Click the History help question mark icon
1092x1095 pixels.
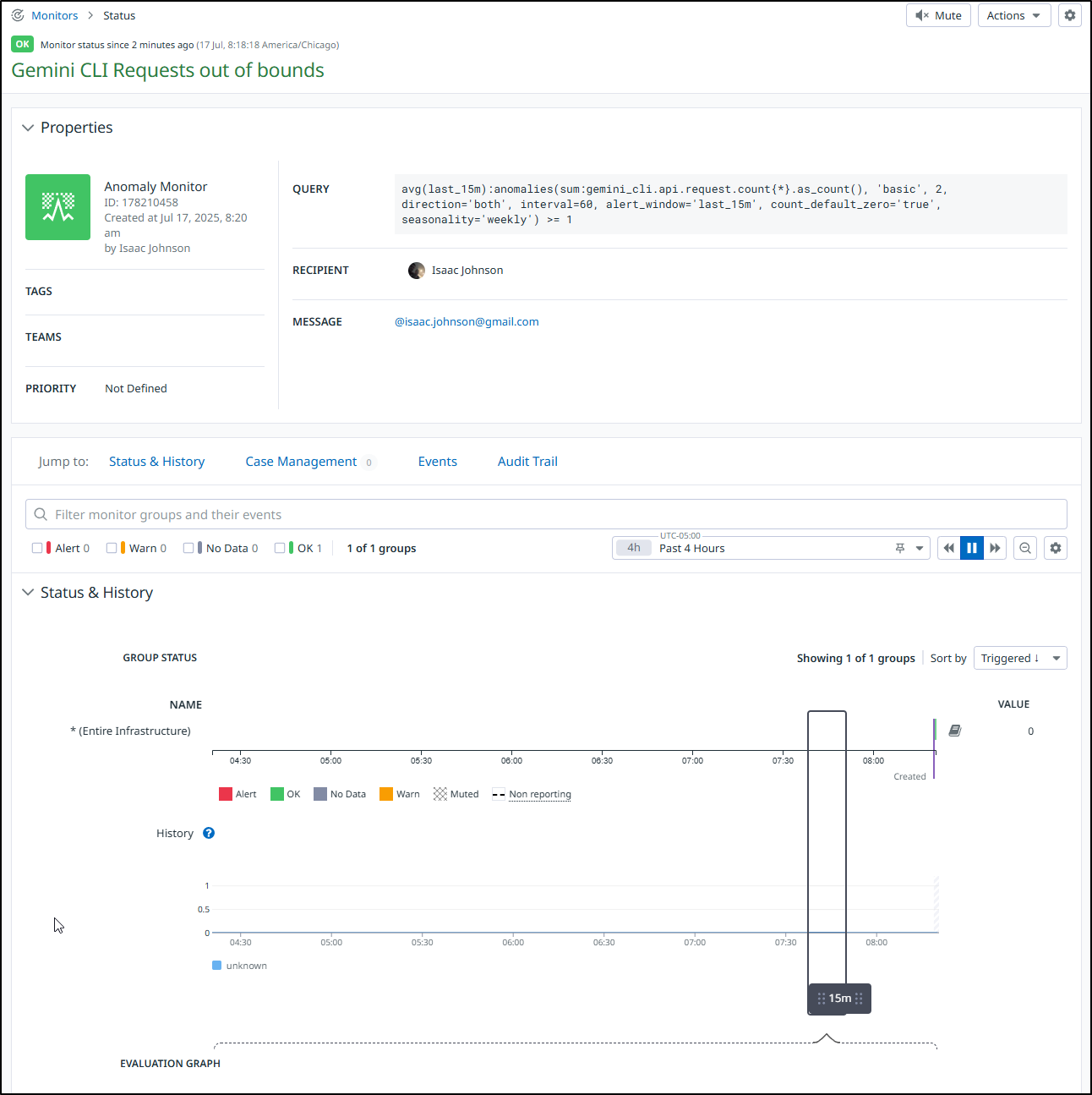[x=209, y=833]
